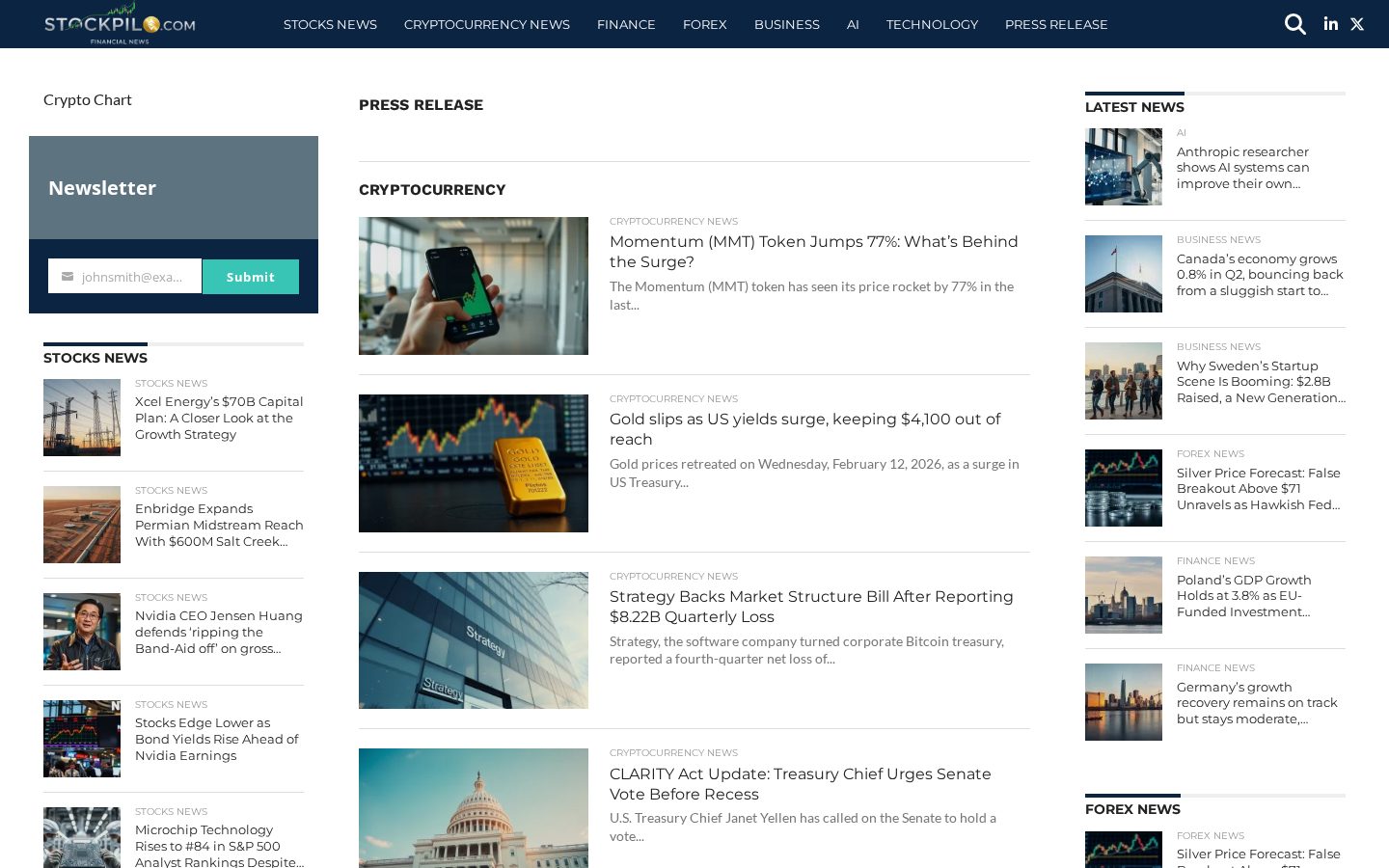This screenshot has width=1389, height=868.
Task: Select Forex in navigation bar
Action: click(704, 24)
